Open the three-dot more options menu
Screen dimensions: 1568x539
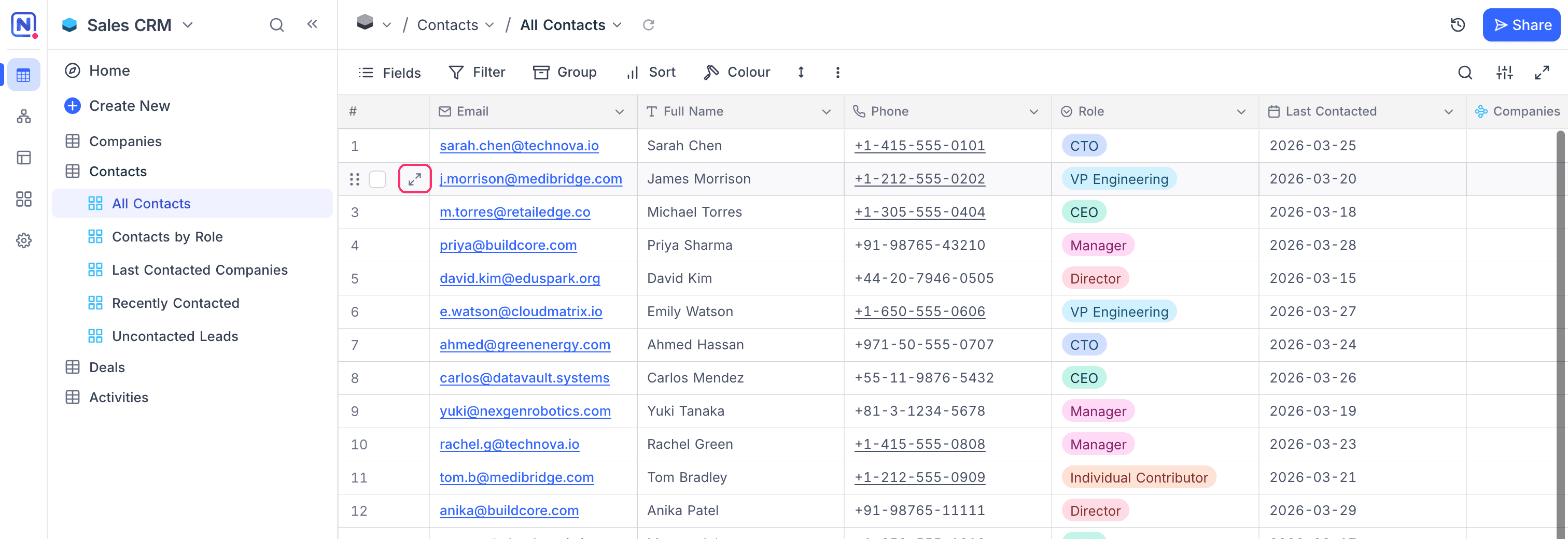837,73
